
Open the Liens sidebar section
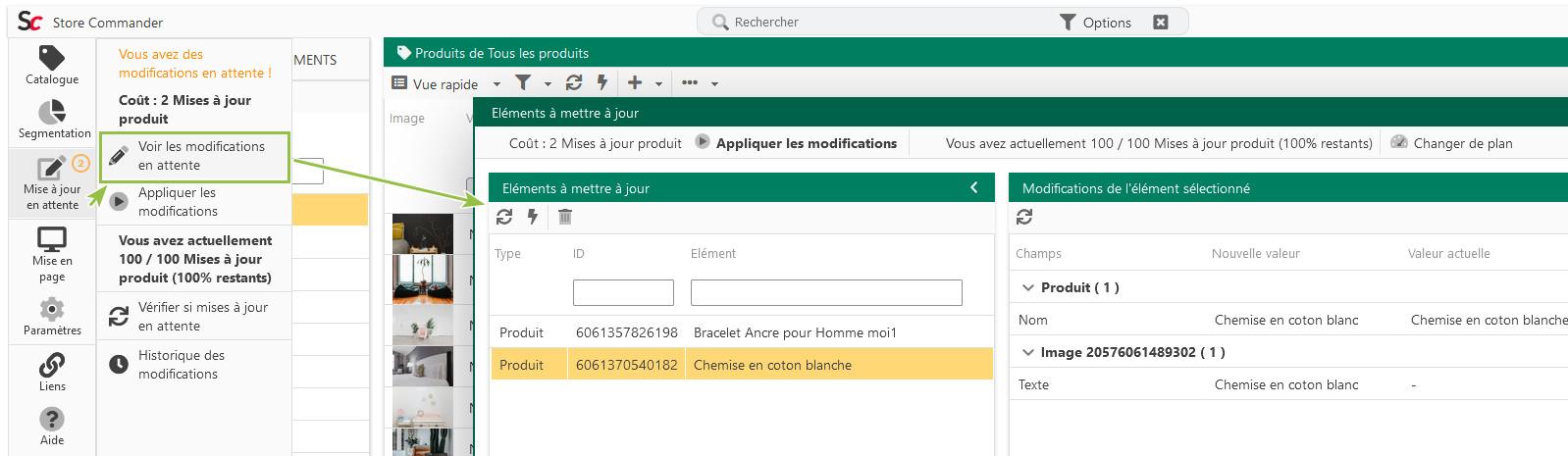click(52, 373)
